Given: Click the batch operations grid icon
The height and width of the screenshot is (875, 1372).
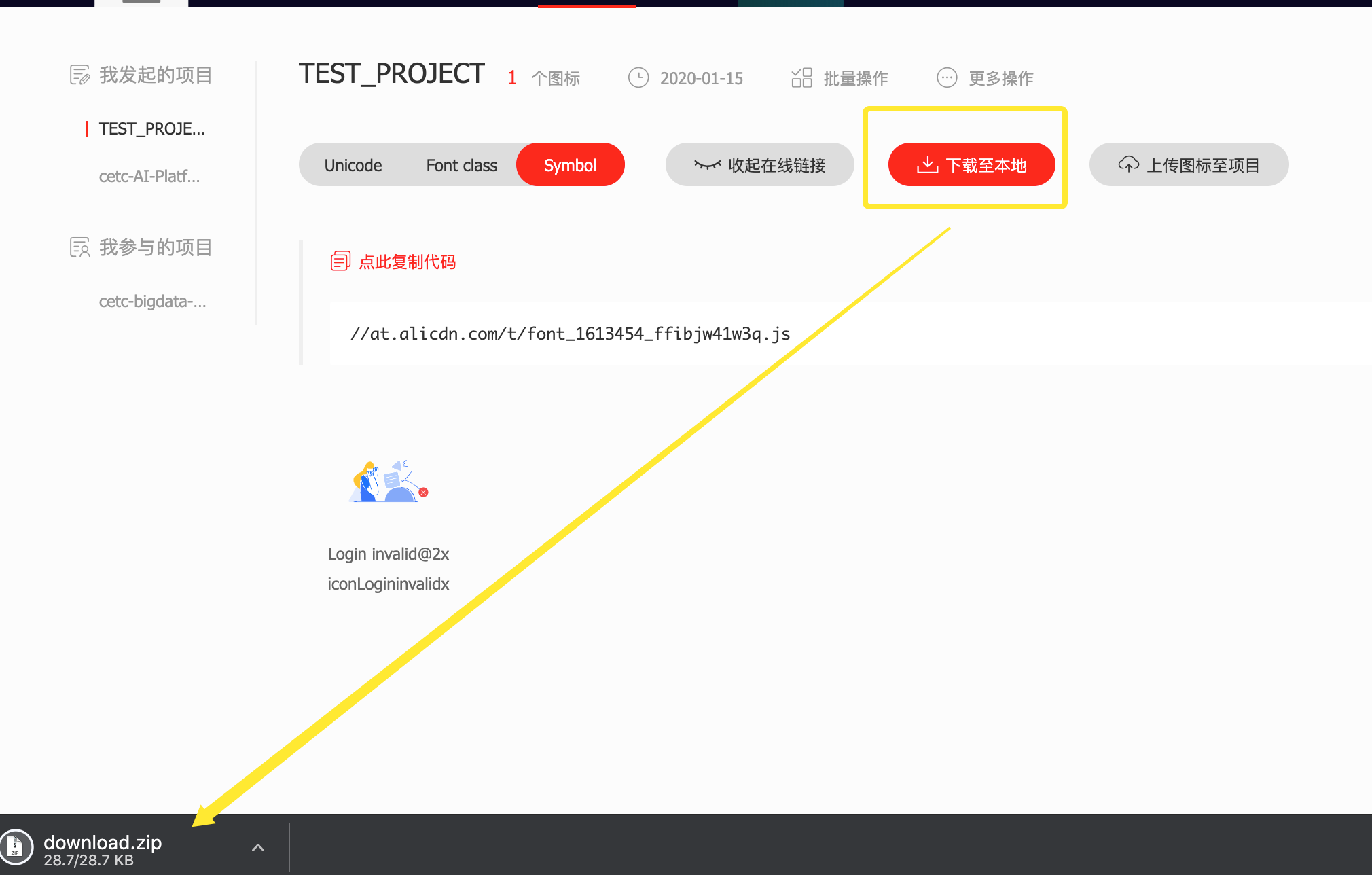Looking at the screenshot, I should coord(801,78).
